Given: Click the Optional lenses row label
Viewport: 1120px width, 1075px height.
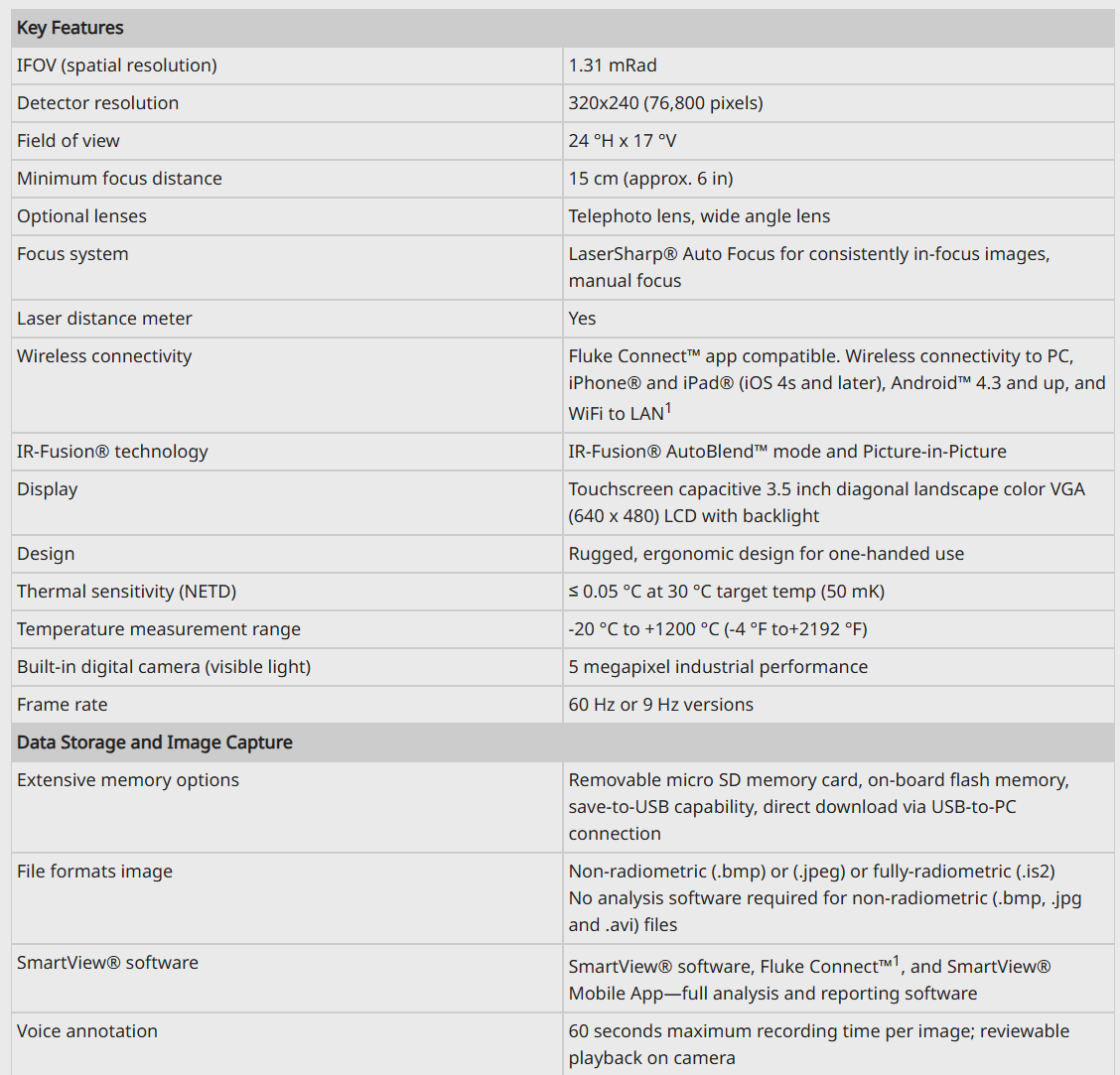Looking at the screenshot, I should [81, 216].
